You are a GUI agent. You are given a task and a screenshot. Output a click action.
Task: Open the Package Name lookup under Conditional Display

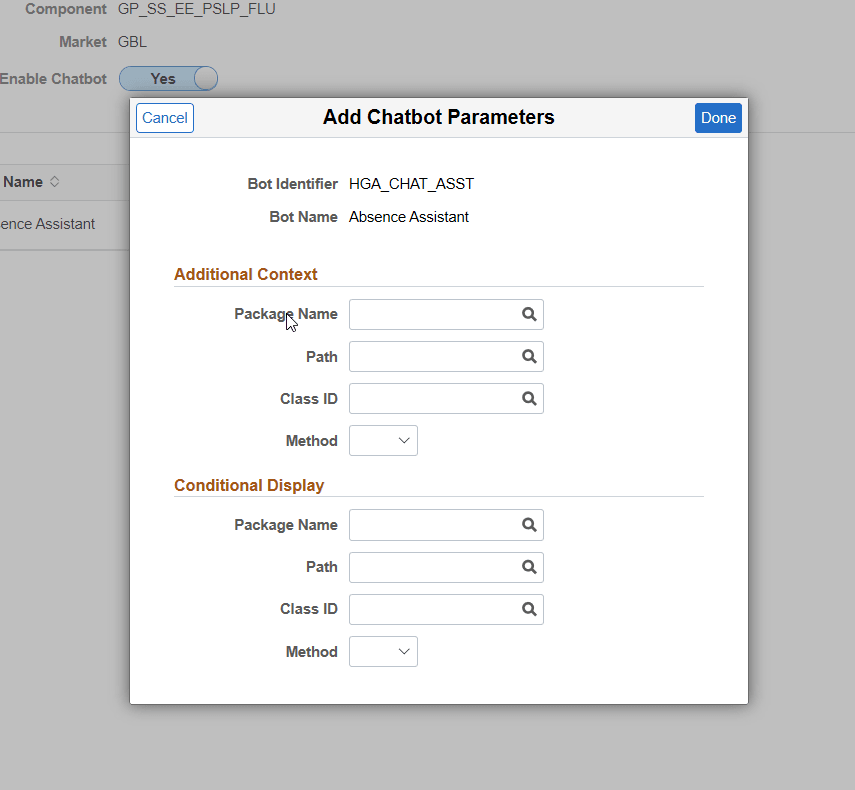529,525
